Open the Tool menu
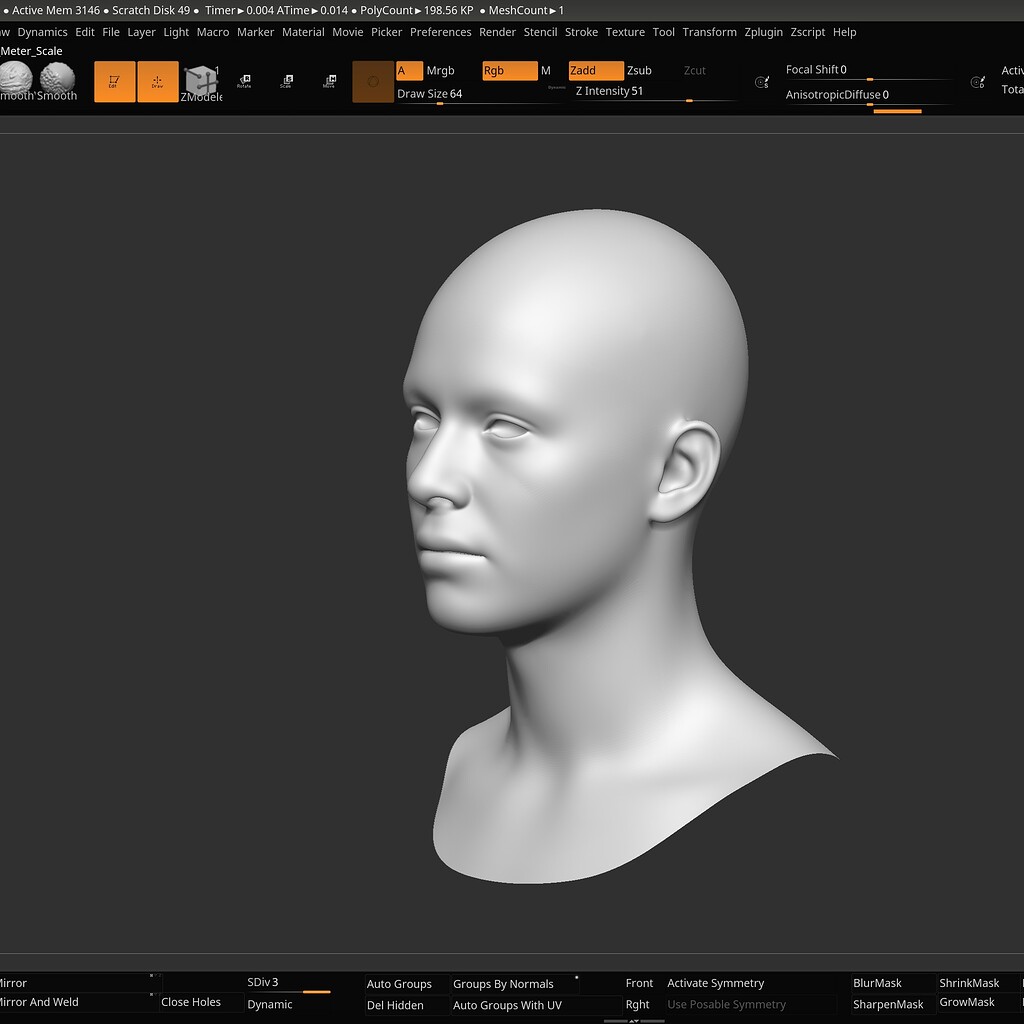Viewport: 1024px width, 1024px height. click(x=663, y=32)
